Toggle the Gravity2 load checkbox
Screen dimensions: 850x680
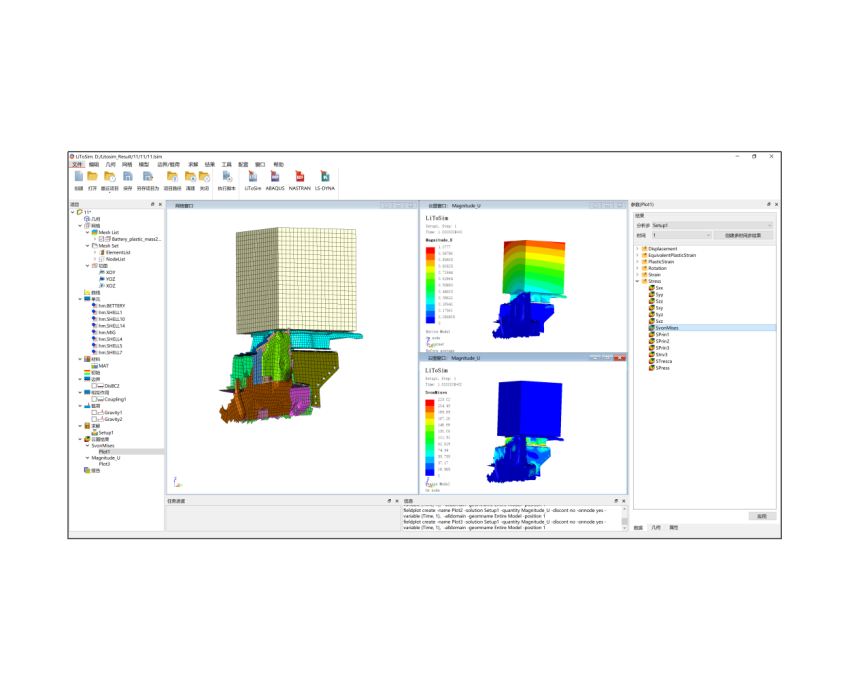[x=94, y=419]
